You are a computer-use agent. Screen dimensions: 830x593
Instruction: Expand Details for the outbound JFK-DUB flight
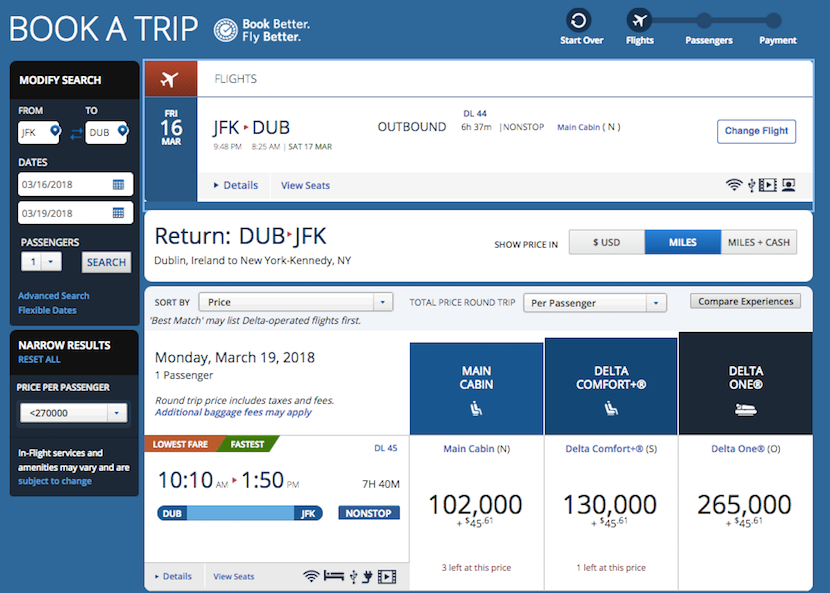(236, 185)
